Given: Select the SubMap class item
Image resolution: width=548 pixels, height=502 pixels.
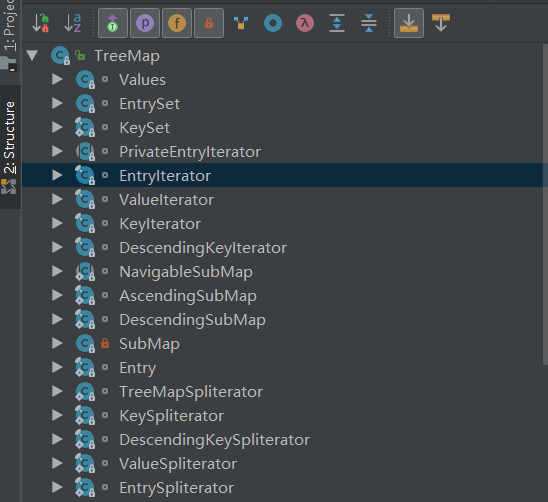Looking at the screenshot, I should pyautogui.click(x=149, y=344).
